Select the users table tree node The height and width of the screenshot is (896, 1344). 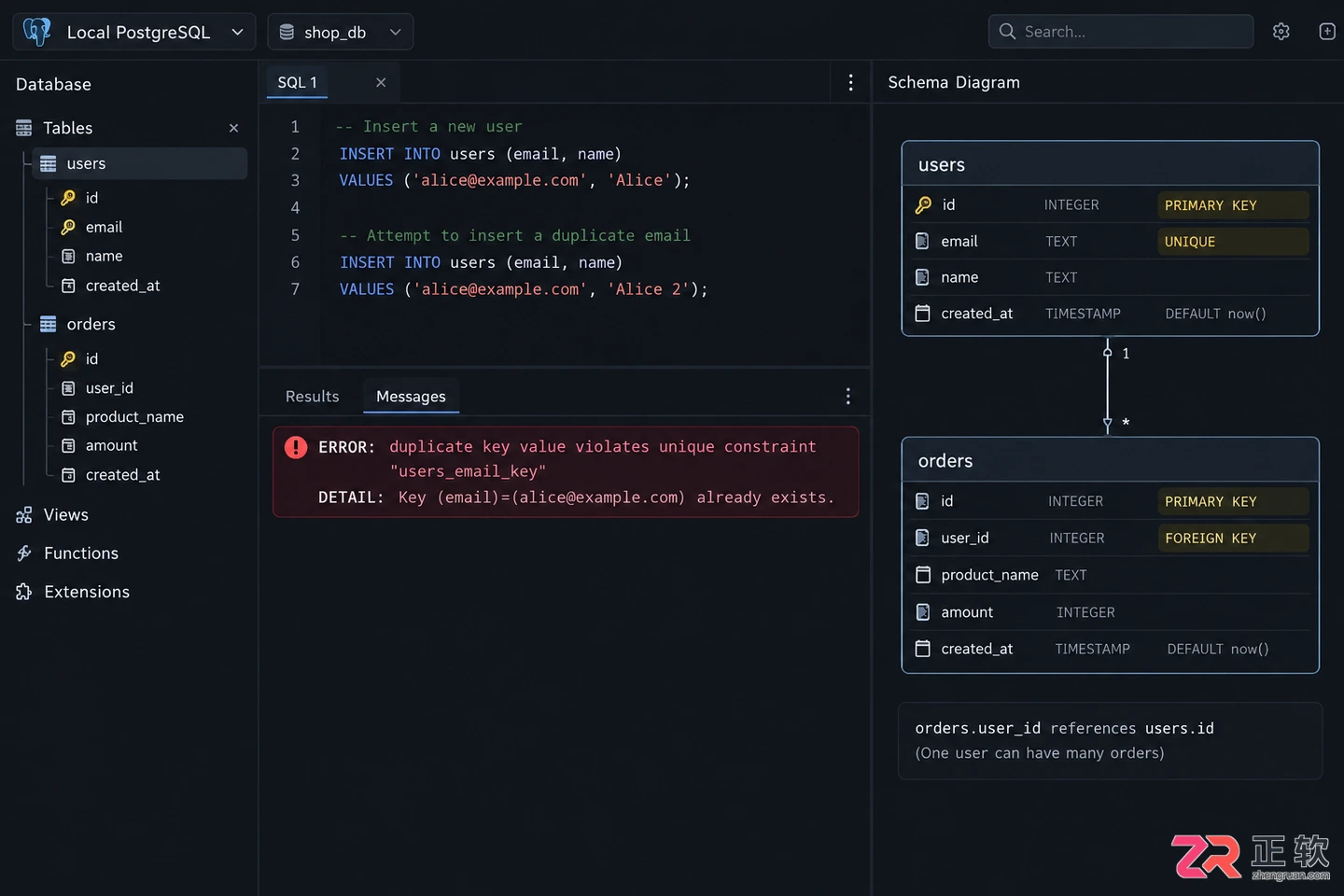[140, 163]
